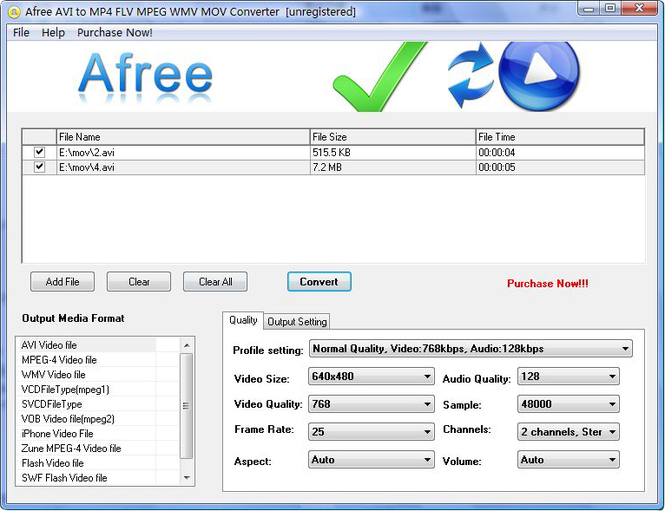Open the File menu
Image resolution: width=665 pixels, height=511 pixels.
tap(21, 33)
